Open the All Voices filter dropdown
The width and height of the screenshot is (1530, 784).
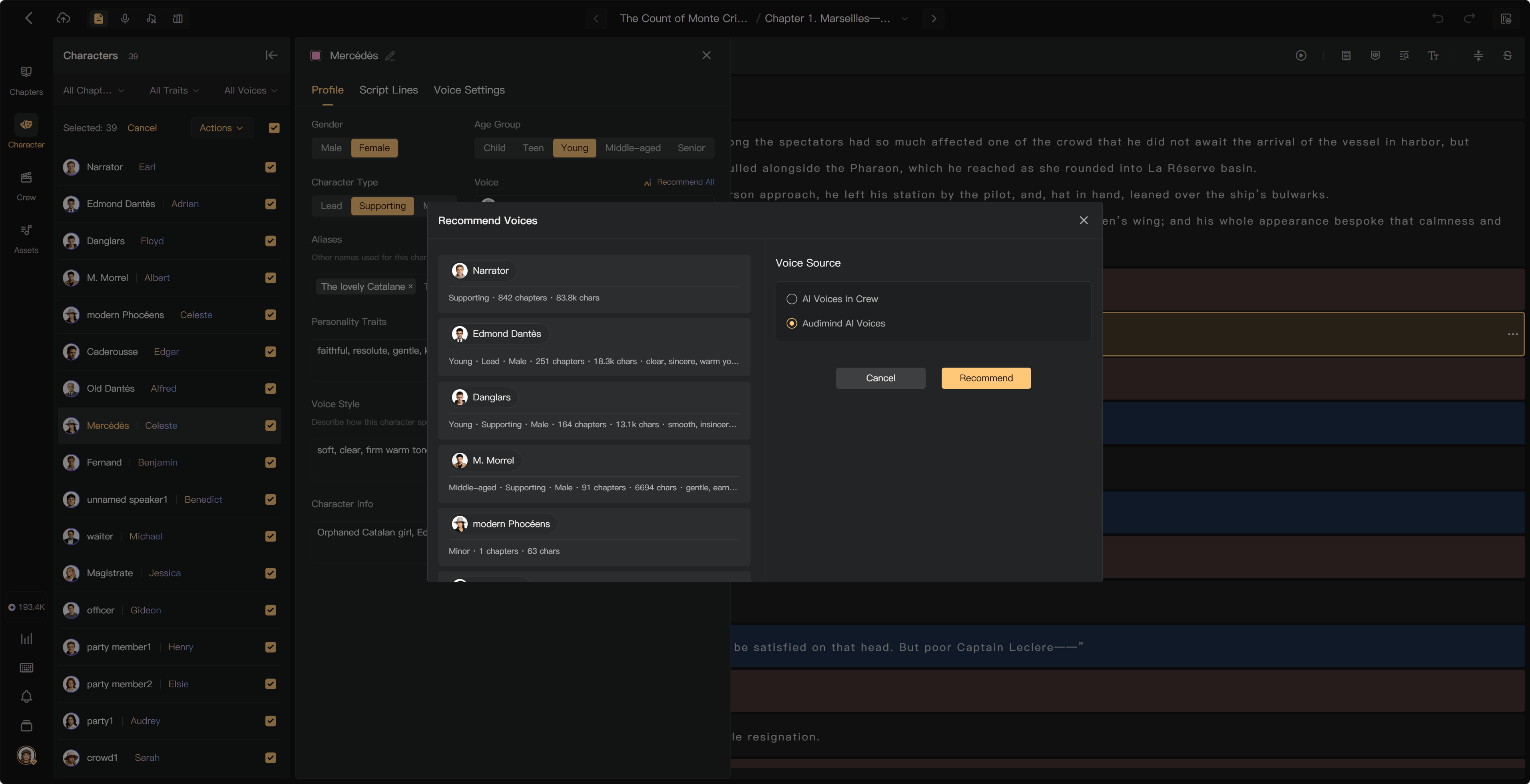251,90
